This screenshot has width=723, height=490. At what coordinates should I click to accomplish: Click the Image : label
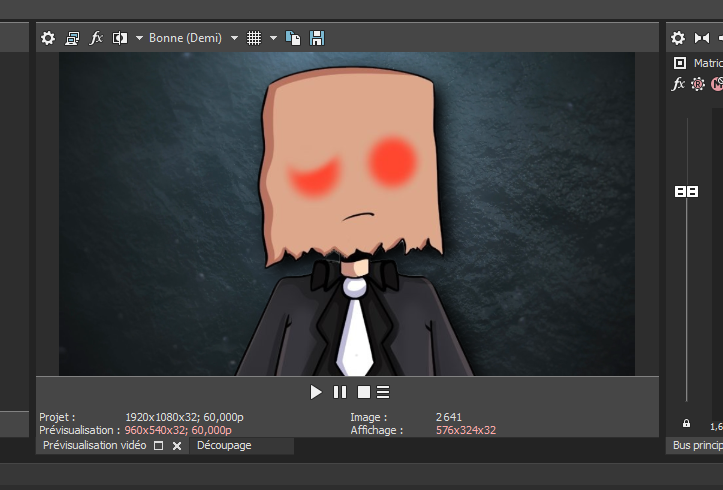coord(369,417)
